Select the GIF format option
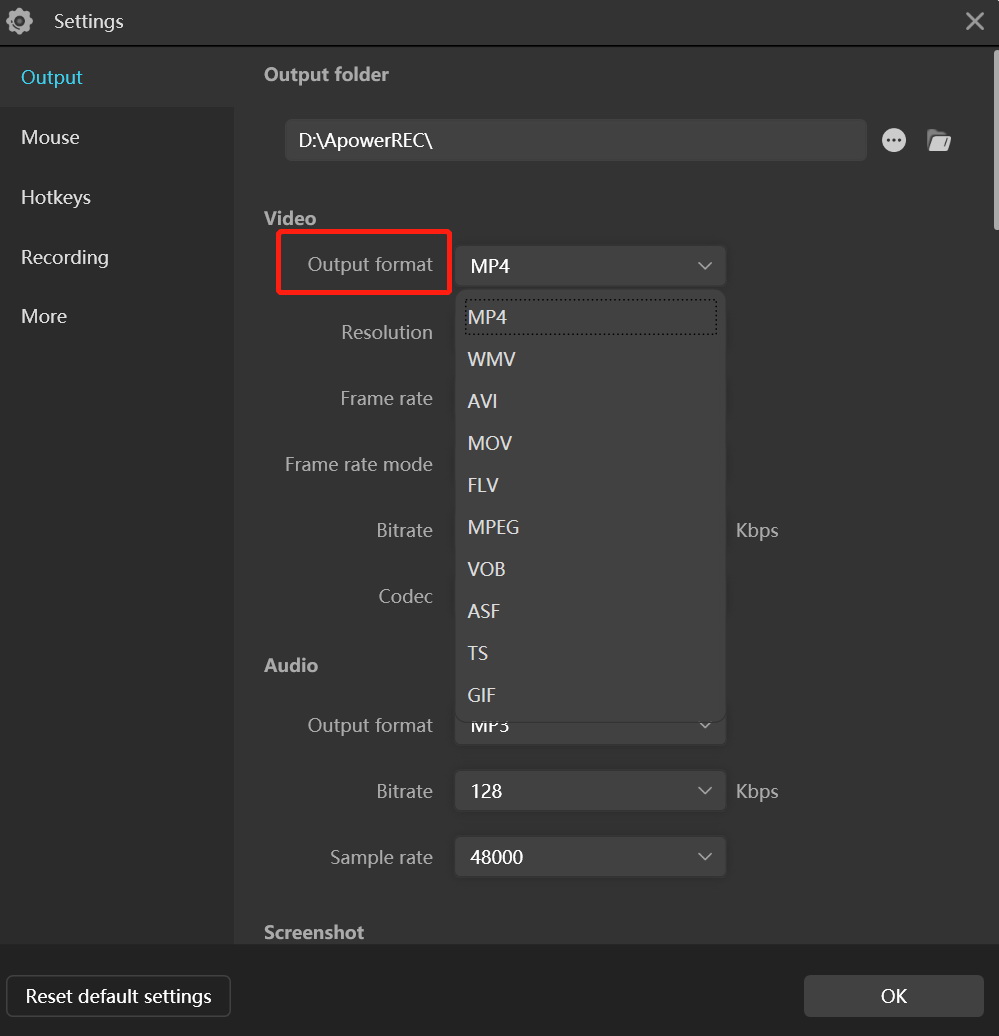999x1036 pixels. tap(481, 695)
